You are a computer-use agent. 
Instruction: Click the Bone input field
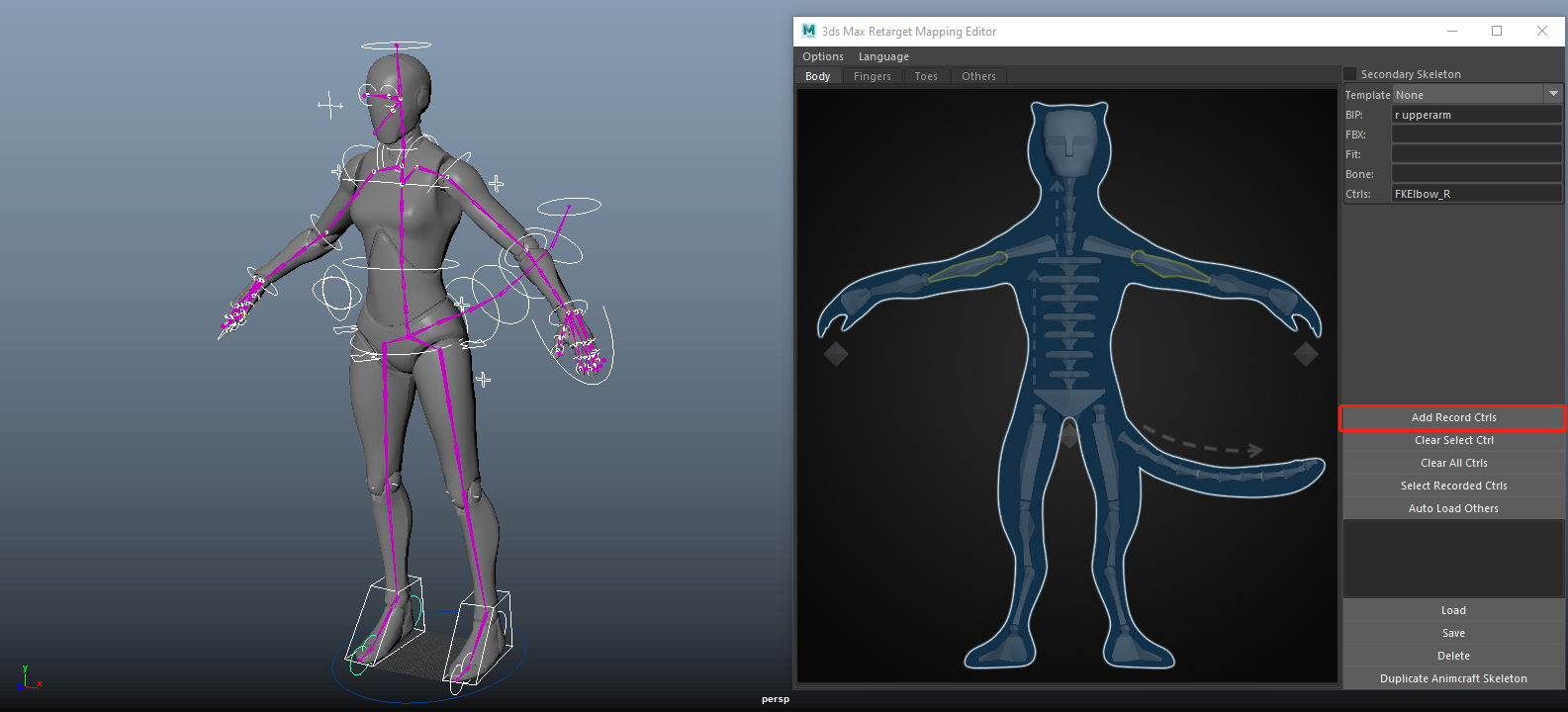coord(1477,174)
